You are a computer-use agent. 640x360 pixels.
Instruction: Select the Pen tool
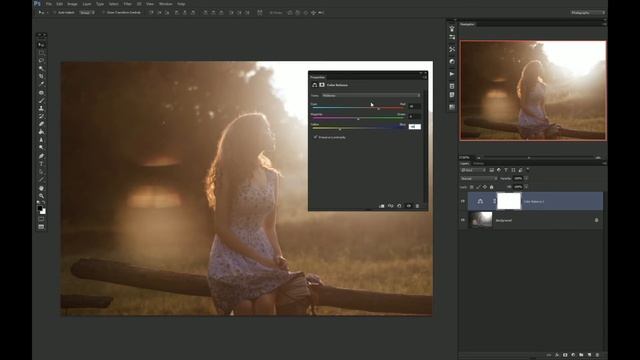coord(41,156)
